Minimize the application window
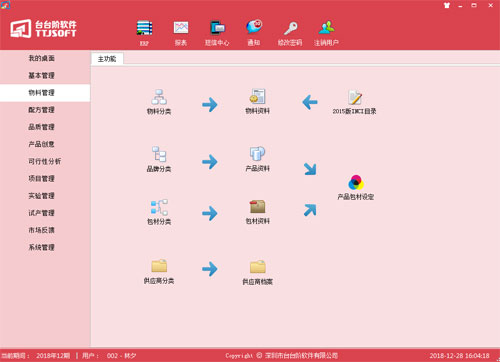Screen dimensions: 500x362 [x=460, y=5]
